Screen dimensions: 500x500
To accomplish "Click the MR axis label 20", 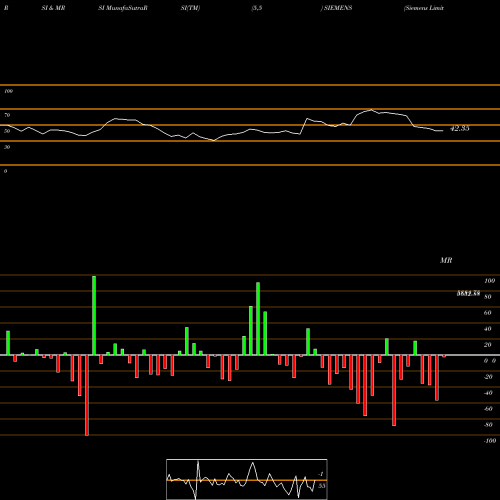I will tap(487, 345).
